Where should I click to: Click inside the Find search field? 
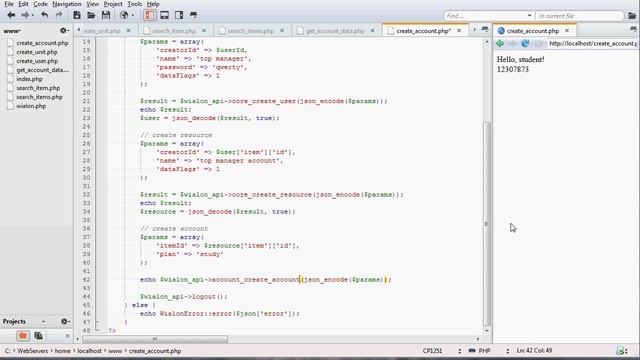485,16
